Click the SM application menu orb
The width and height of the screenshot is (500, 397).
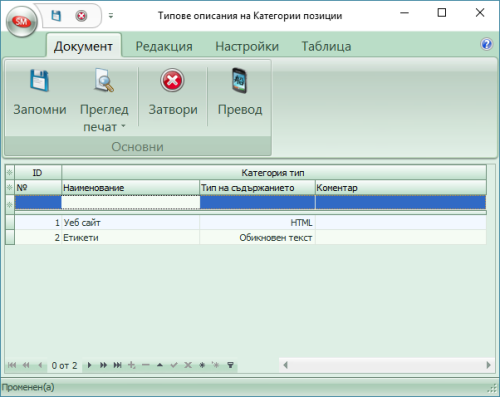[22, 22]
